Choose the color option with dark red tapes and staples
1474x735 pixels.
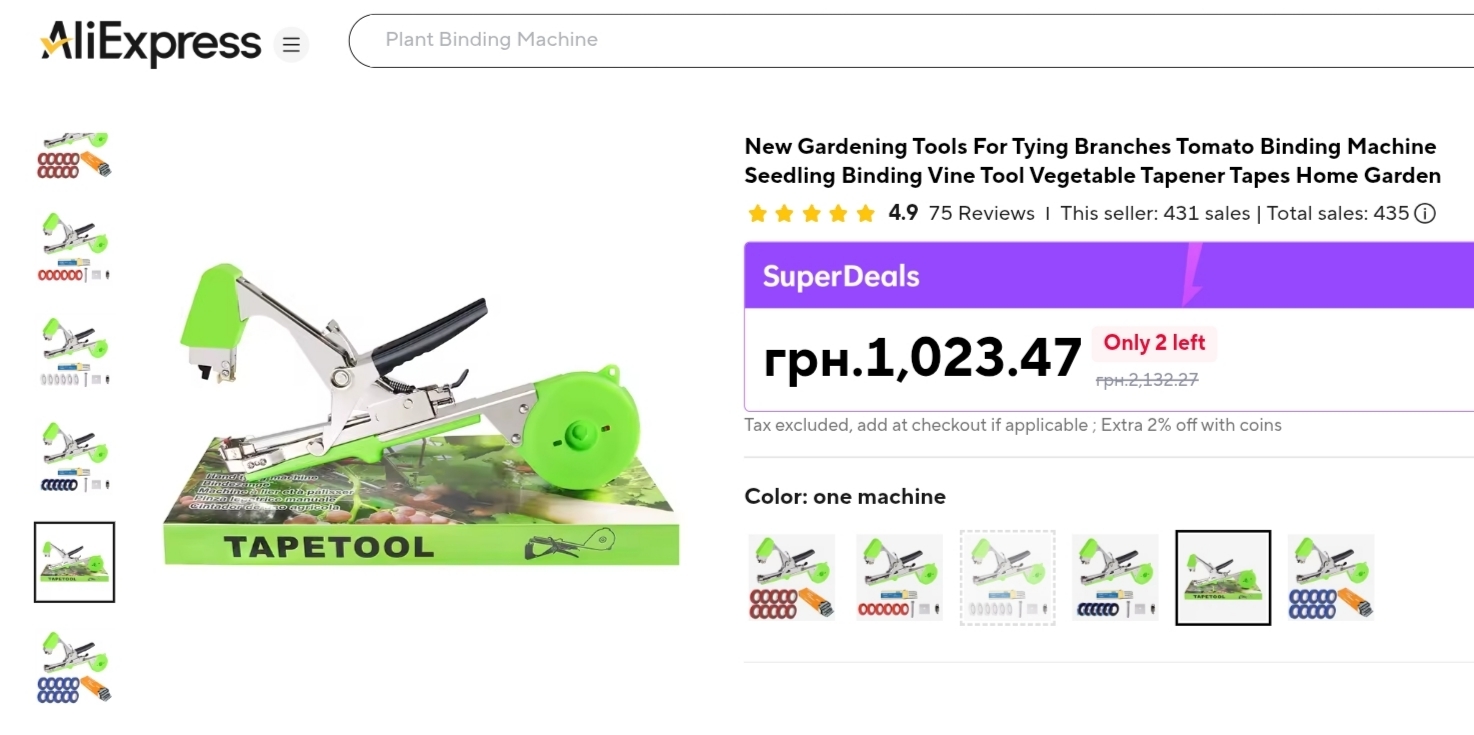(791, 577)
